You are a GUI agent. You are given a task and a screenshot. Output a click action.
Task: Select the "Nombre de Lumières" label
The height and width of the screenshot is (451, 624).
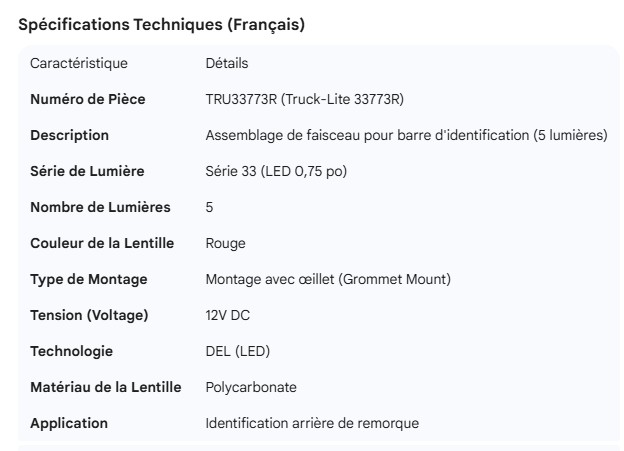pyautogui.click(x=100, y=208)
